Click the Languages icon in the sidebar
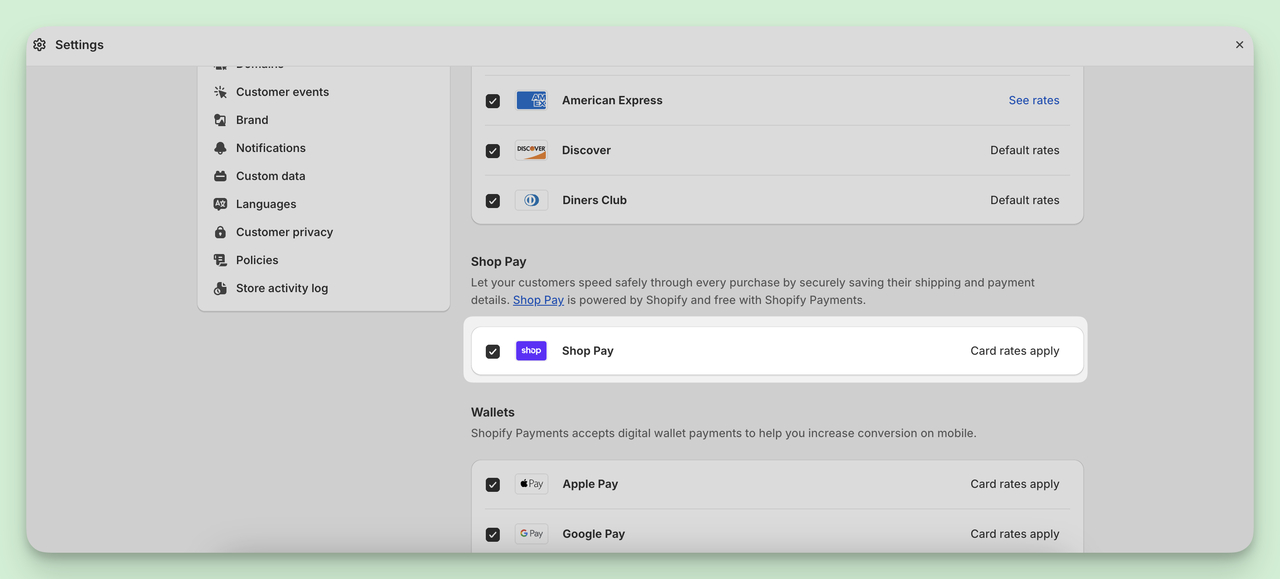 pyautogui.click(x=219, y=203)
